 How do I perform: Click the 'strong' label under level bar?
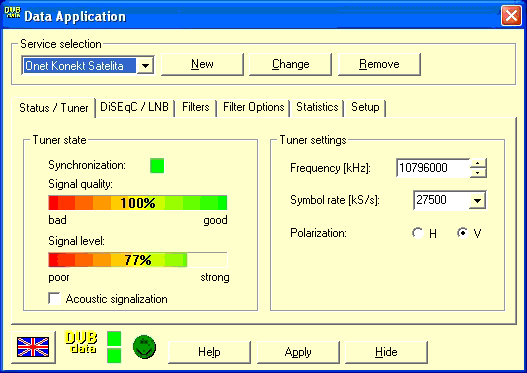(215, 277)
